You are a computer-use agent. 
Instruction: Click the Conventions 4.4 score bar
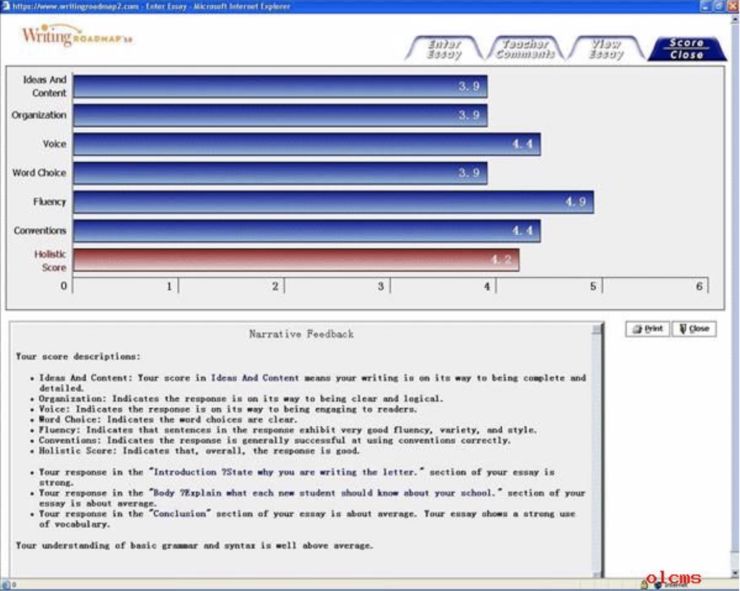[307, 231]
